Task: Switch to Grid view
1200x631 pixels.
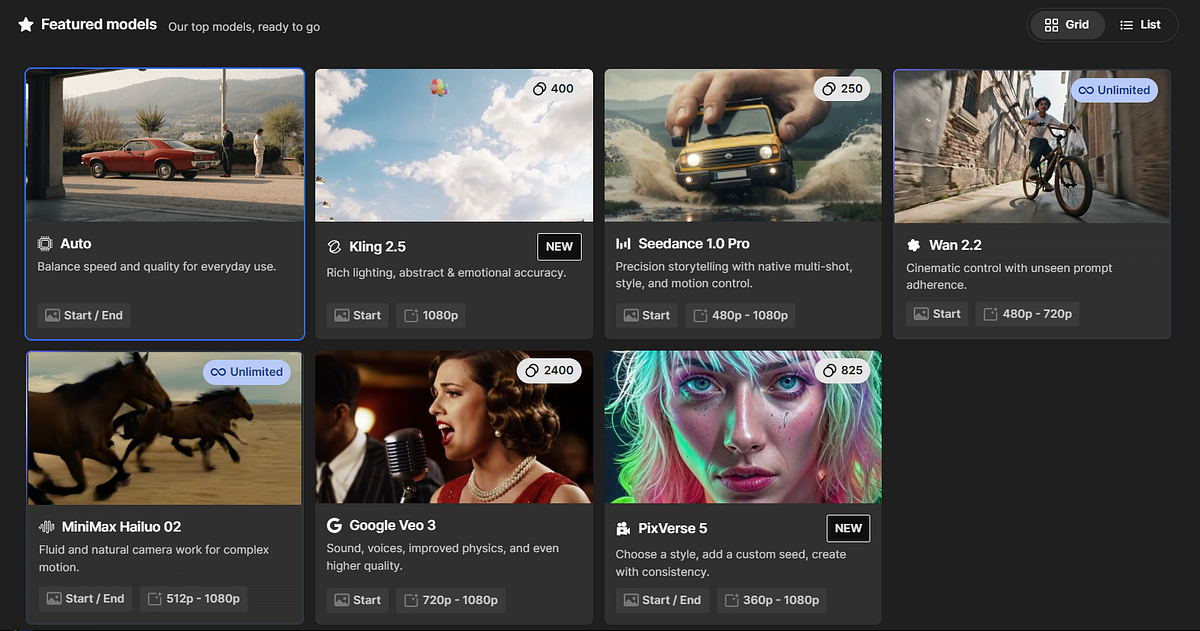Action: pyautogui.click(x=1068, y=25)
